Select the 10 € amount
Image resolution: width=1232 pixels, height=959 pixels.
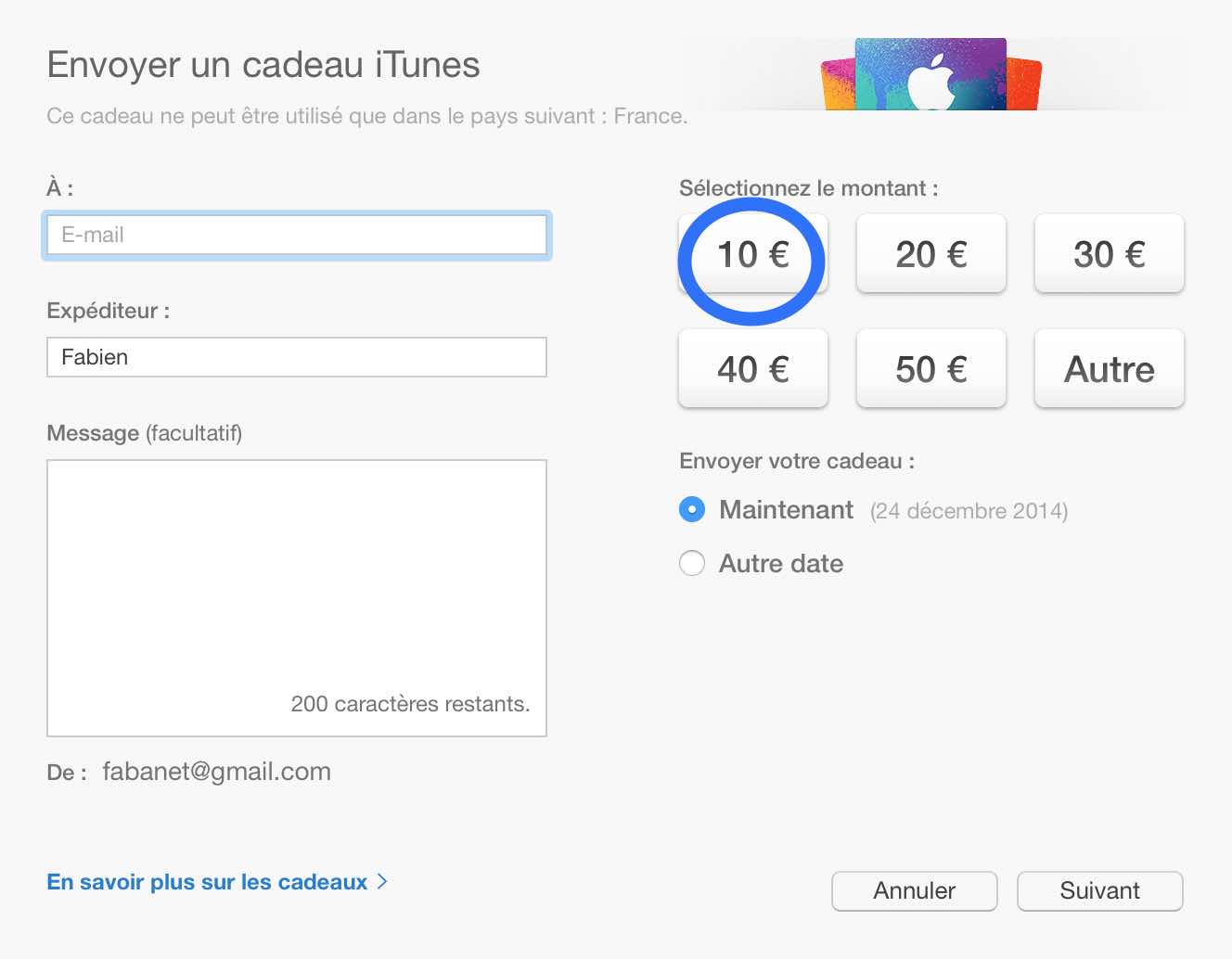point(753,254)
